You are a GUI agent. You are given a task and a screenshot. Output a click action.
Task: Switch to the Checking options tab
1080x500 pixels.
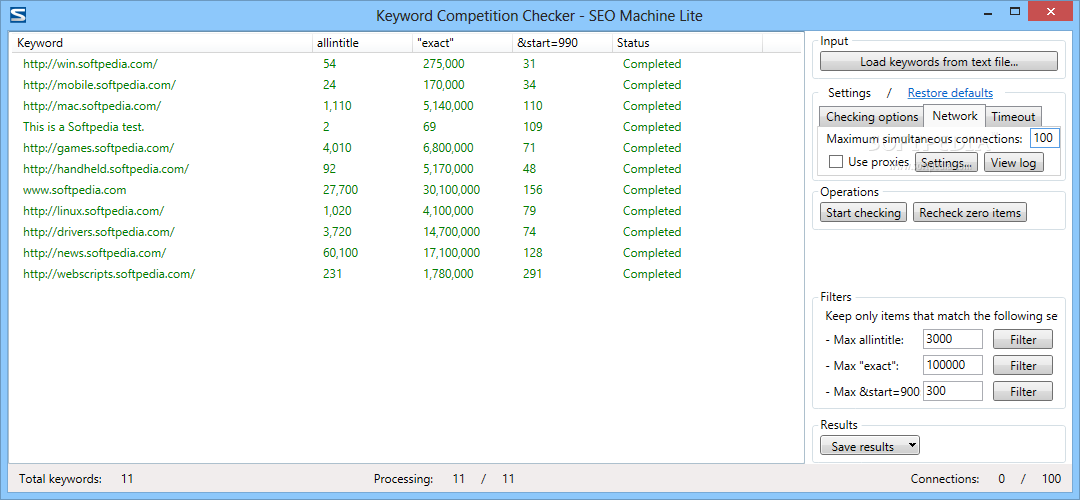tap(871, 116)
